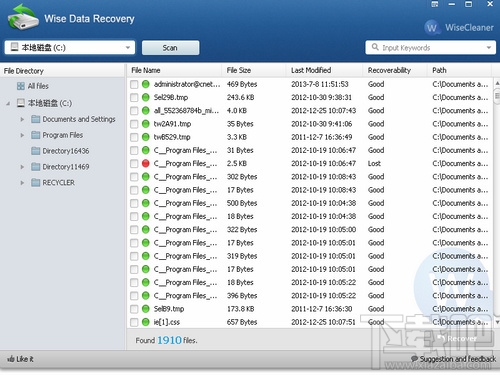Sort by Recoverability column
This screenshot has width=500, height=375.
395,70
